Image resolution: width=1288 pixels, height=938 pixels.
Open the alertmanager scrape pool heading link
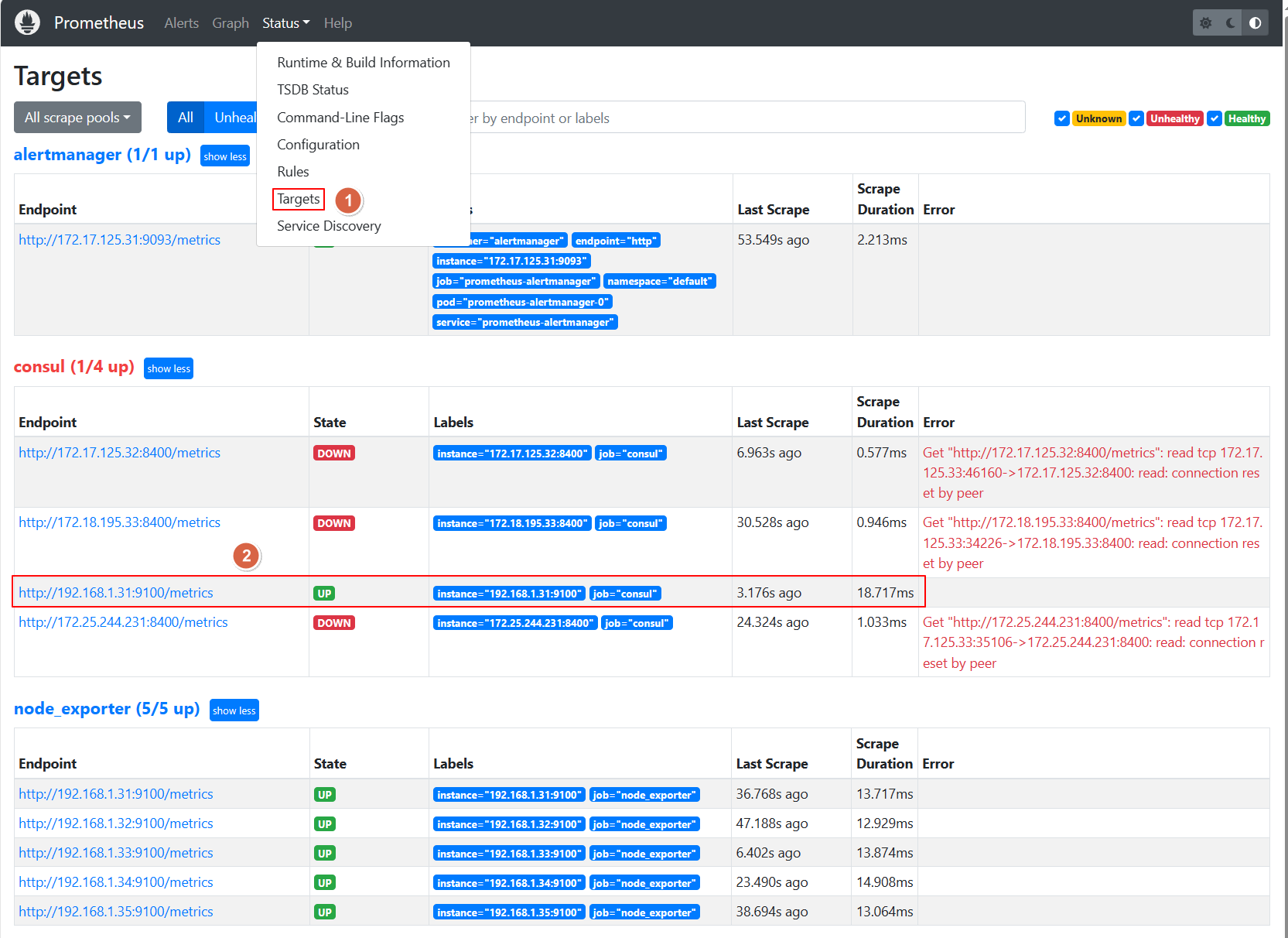coord(102,155)
